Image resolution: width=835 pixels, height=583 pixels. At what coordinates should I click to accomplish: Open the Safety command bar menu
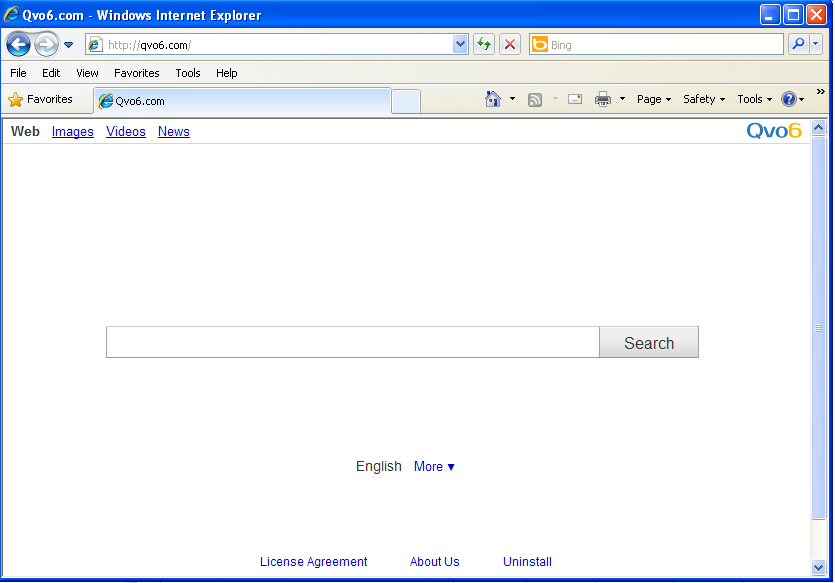click(704, 99)
